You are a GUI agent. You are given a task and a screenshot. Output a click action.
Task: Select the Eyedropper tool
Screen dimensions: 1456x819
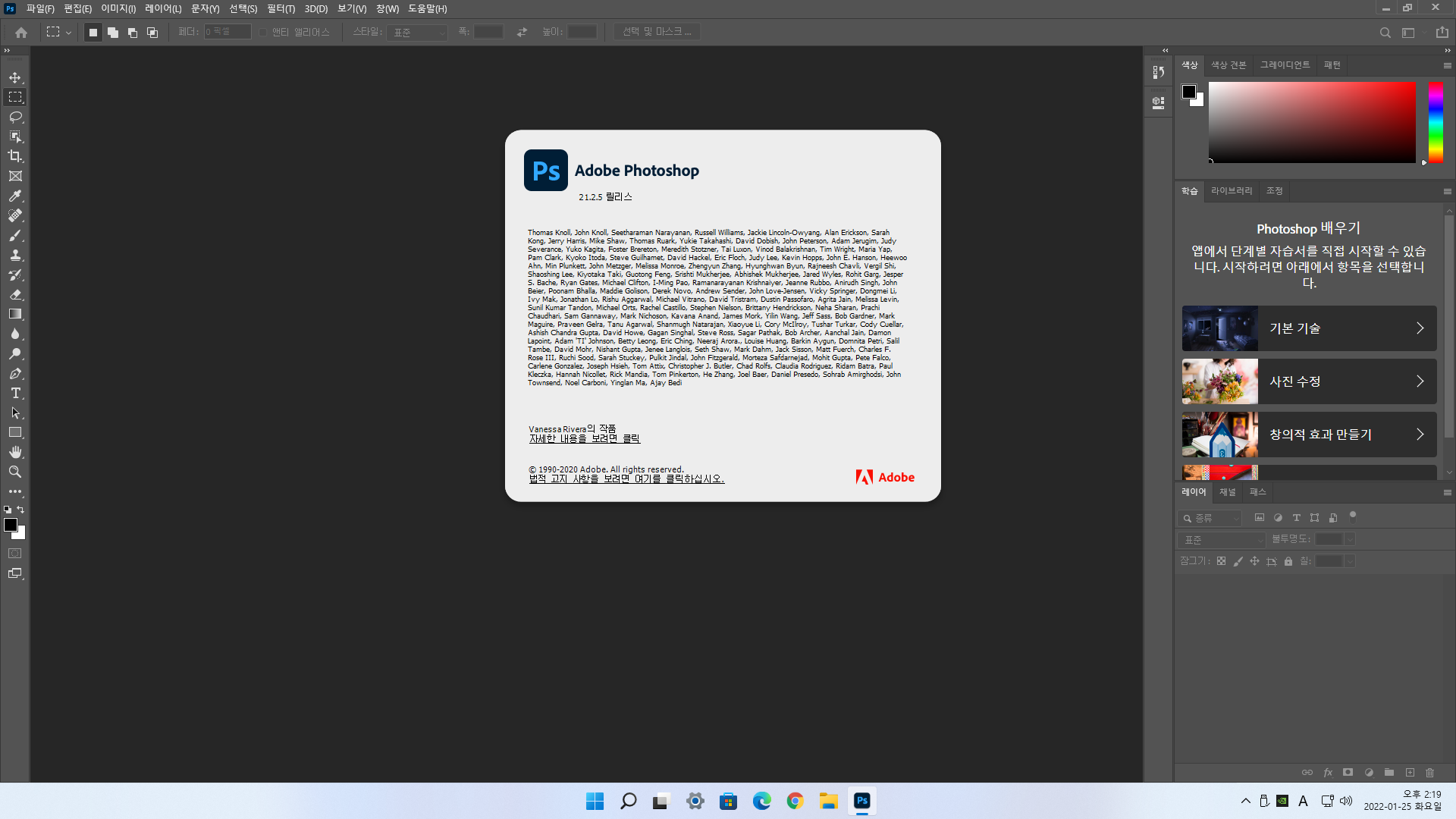15,196
